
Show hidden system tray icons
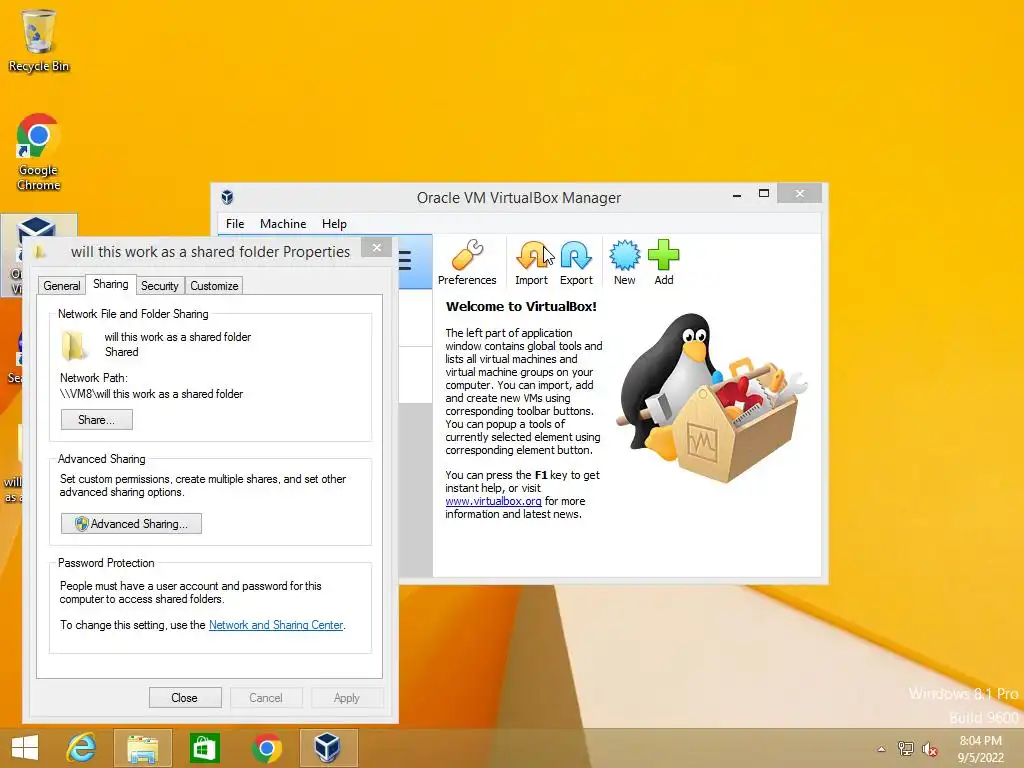[x=881, y=749]
